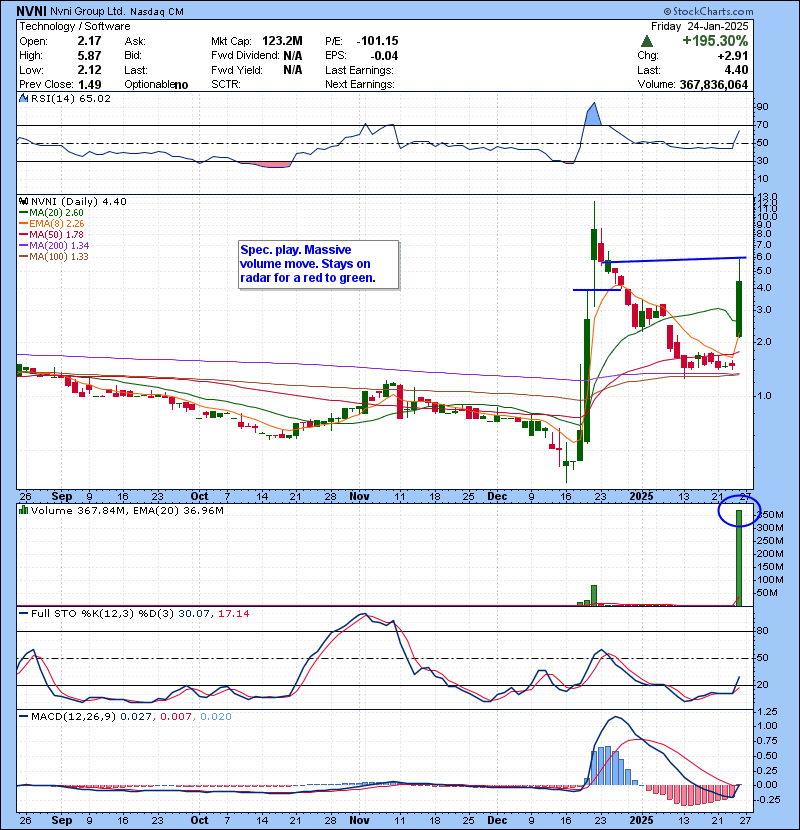Click the SCTR: label
Viewport: 800px width, 830px height.
(x=226, y=85)
